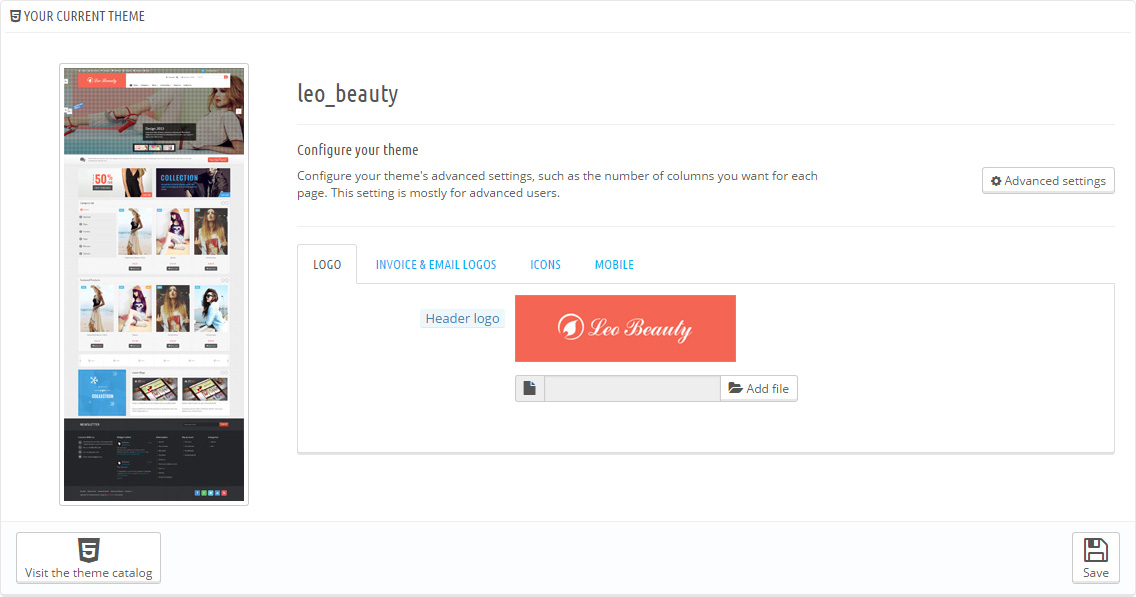Select the Logo tab

[327, 265]
